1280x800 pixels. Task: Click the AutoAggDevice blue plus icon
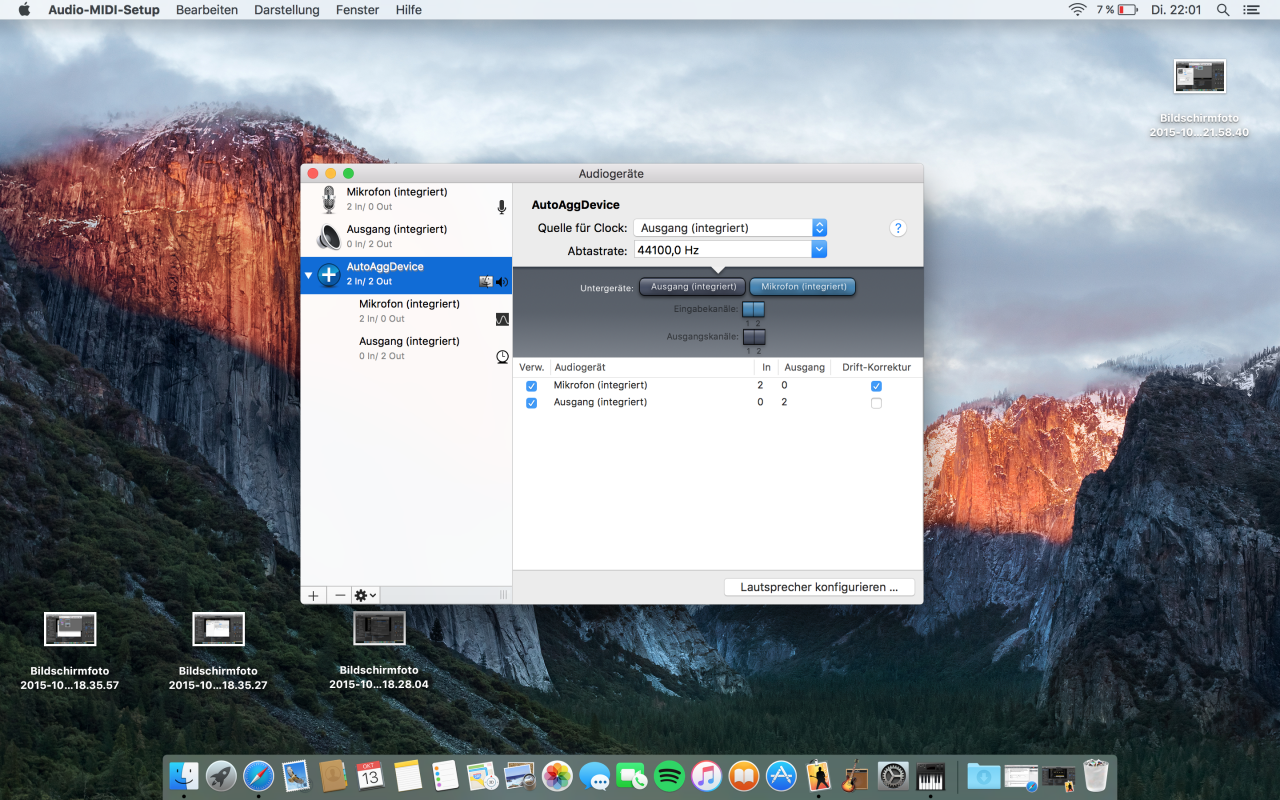pyautogui.click(x=329, y=275)
